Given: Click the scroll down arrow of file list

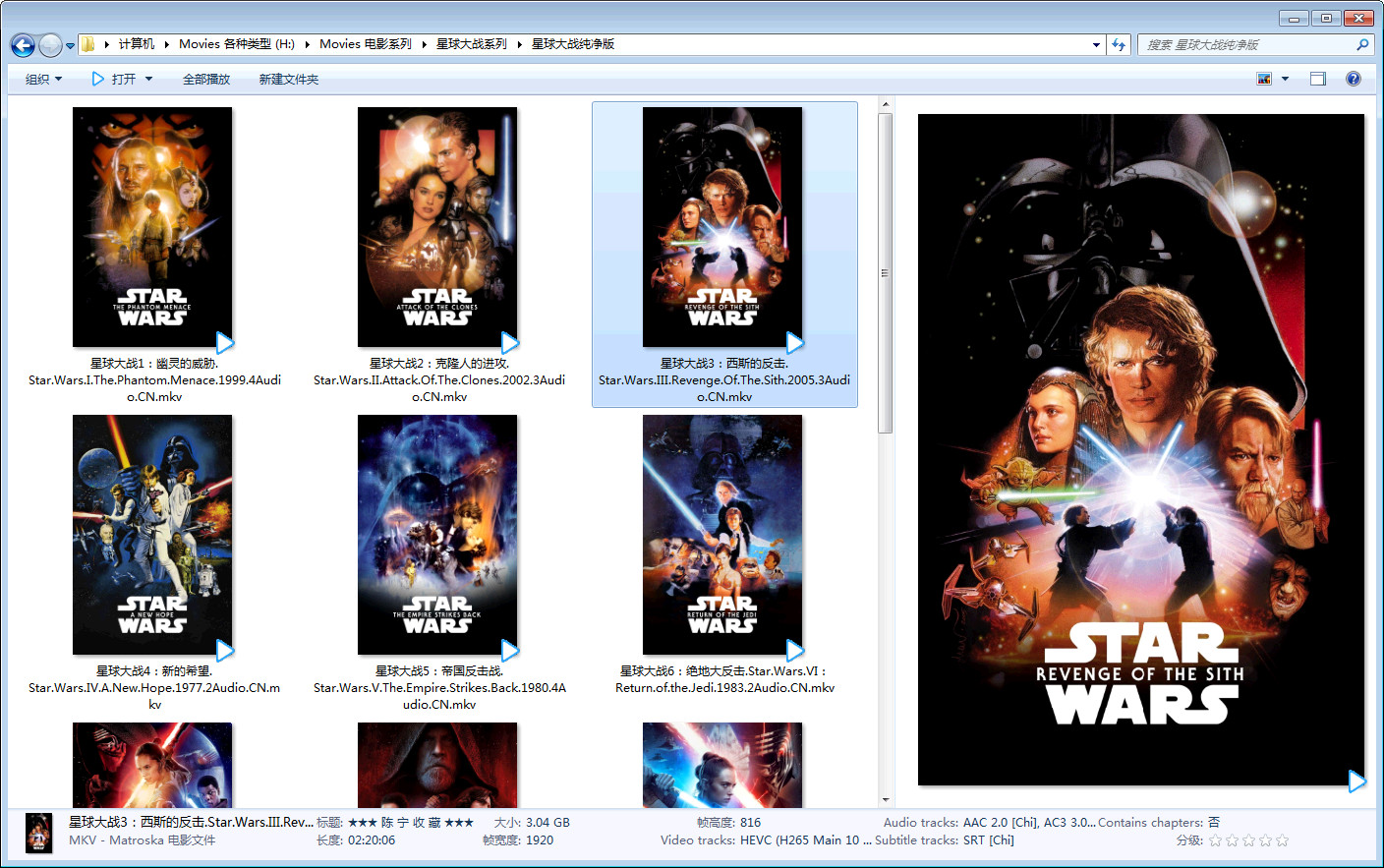Looking at the screenshot, I should pos(886,800).
